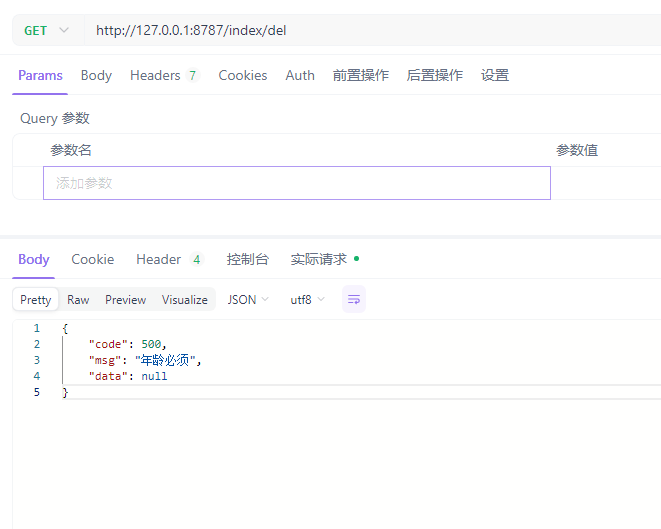
Task: Open the 设置 tab
Action: pyautogui.click(x=494, y=75)
